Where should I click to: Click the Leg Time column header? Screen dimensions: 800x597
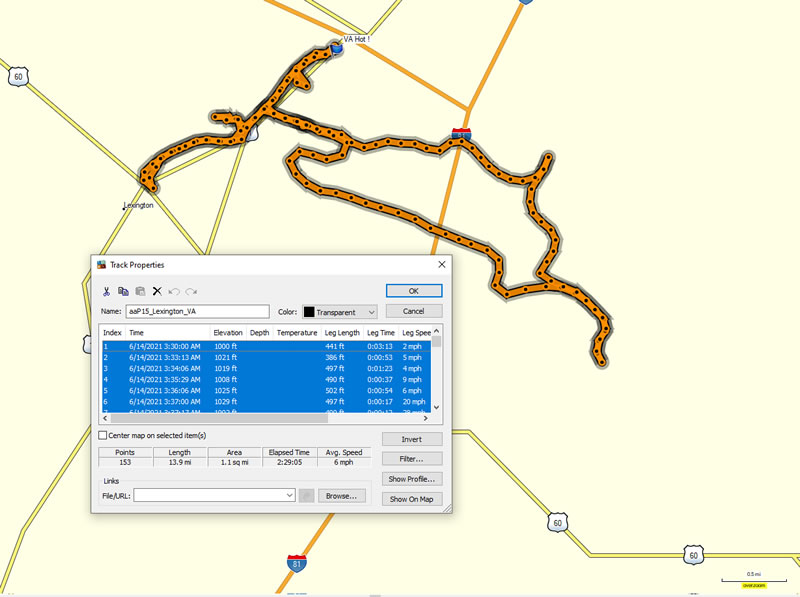381,333
